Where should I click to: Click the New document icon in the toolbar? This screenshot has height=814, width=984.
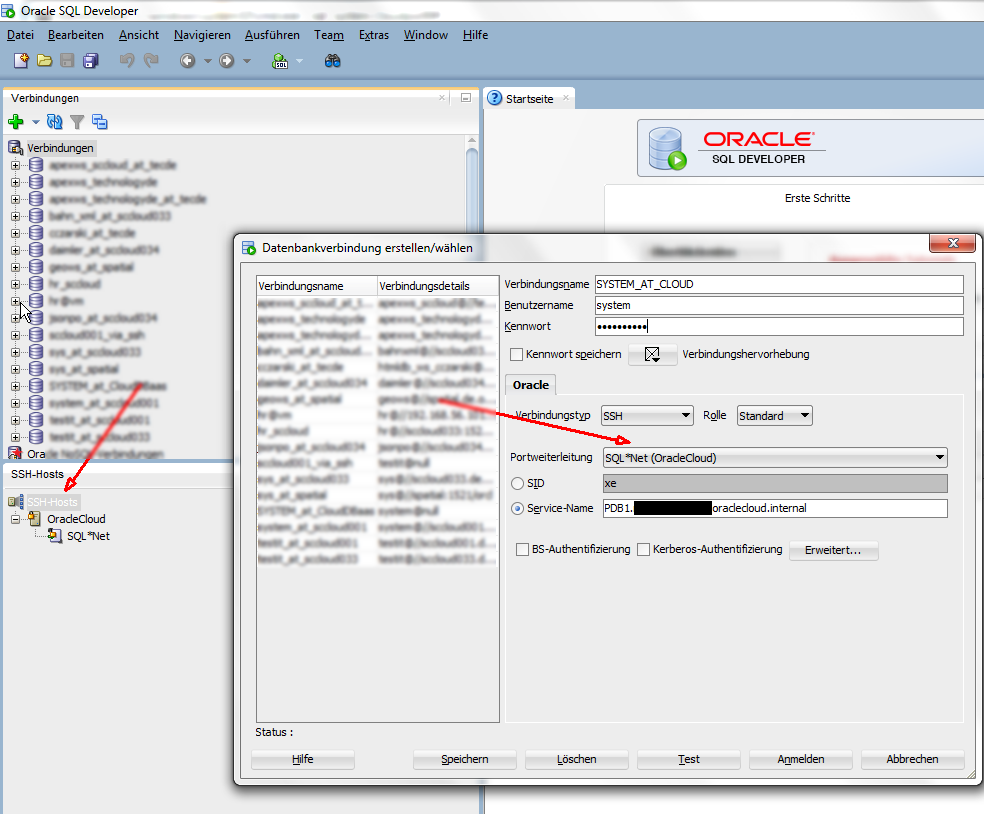point(19,60)
